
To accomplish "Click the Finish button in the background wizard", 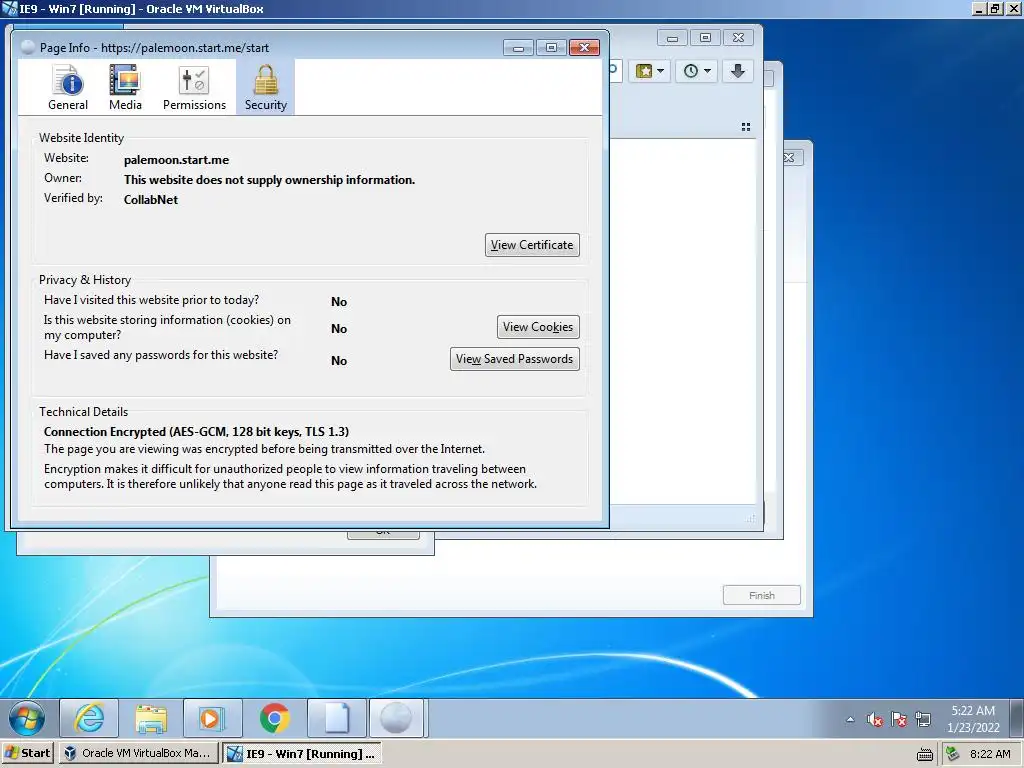I will click(x=761, y=595).
